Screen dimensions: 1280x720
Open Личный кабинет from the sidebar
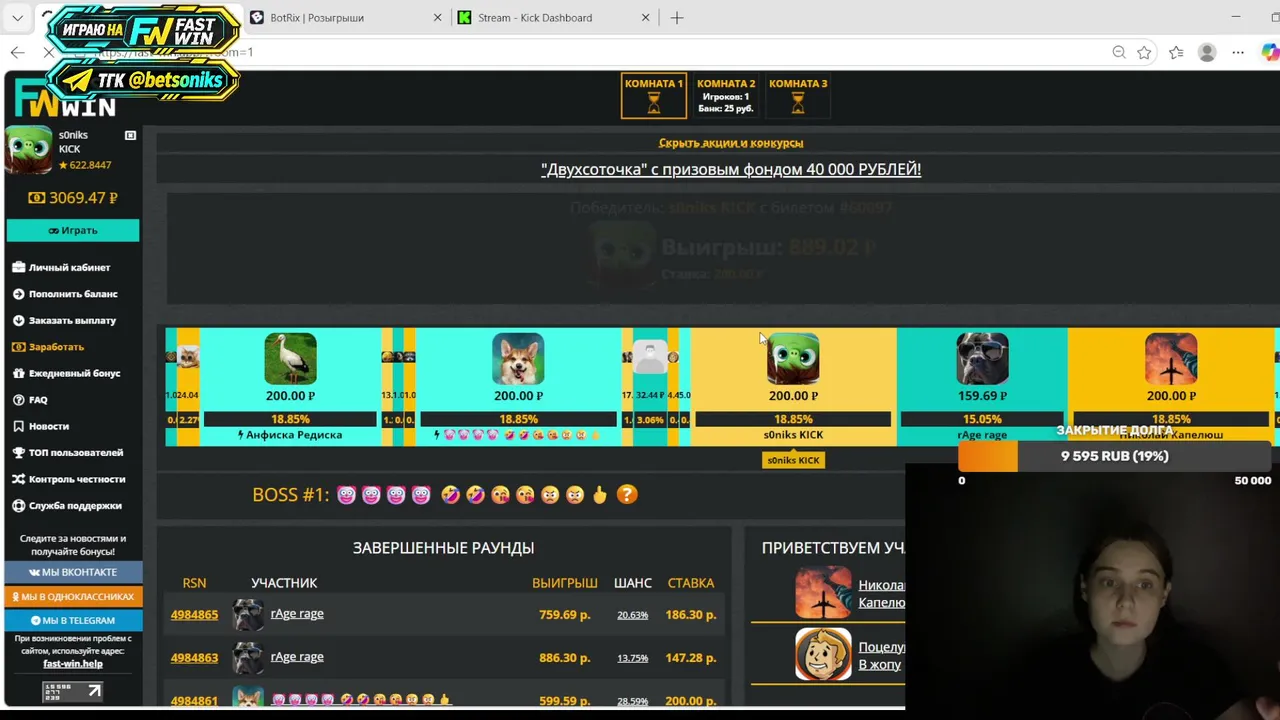[62, 267]
